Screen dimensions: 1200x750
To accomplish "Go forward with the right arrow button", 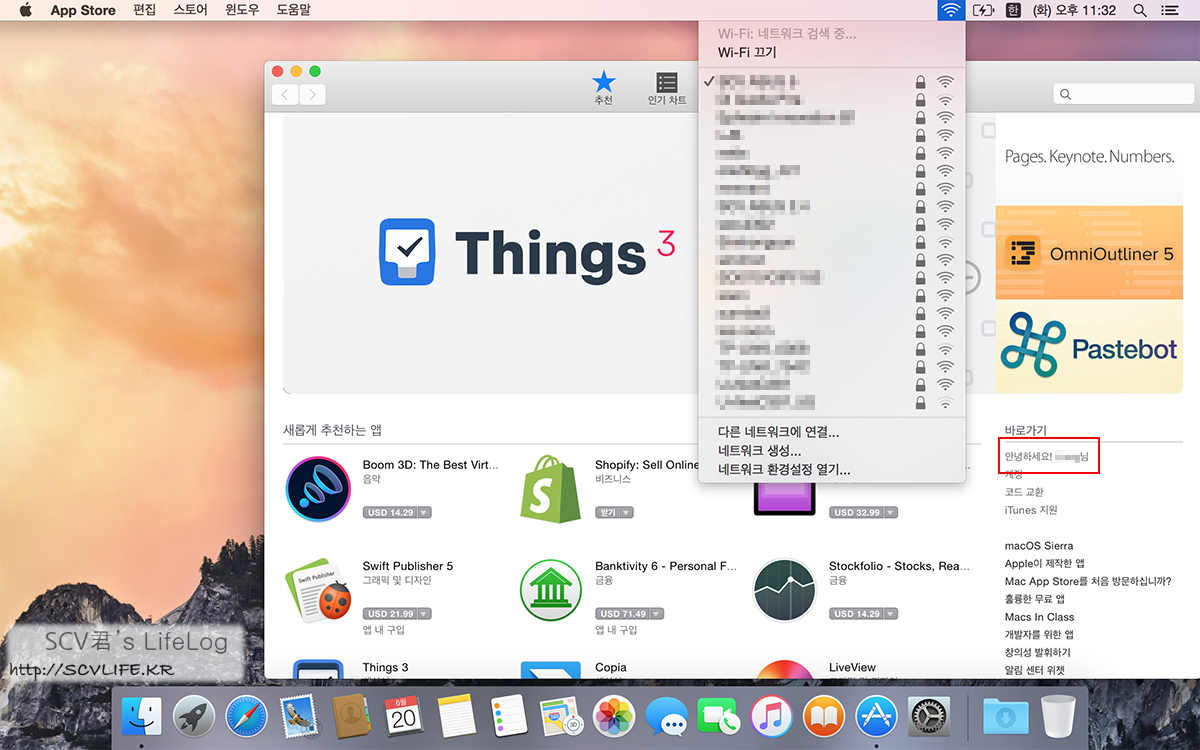I will pos(312,94).
